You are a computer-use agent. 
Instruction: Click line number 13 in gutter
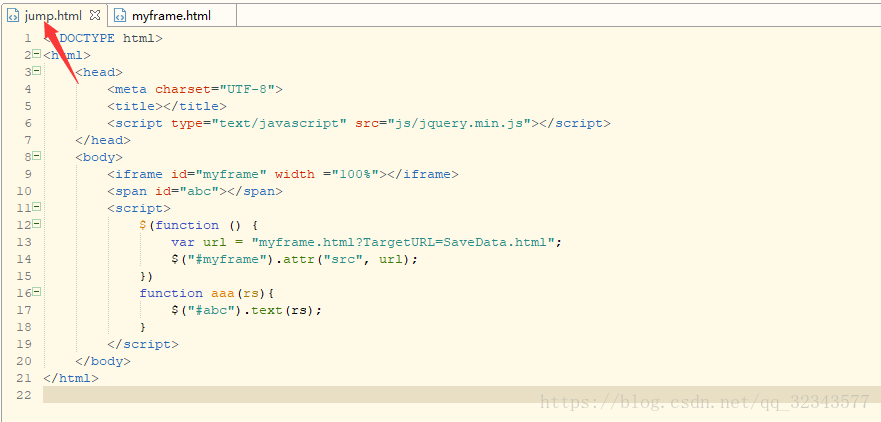tap(24, 242)
